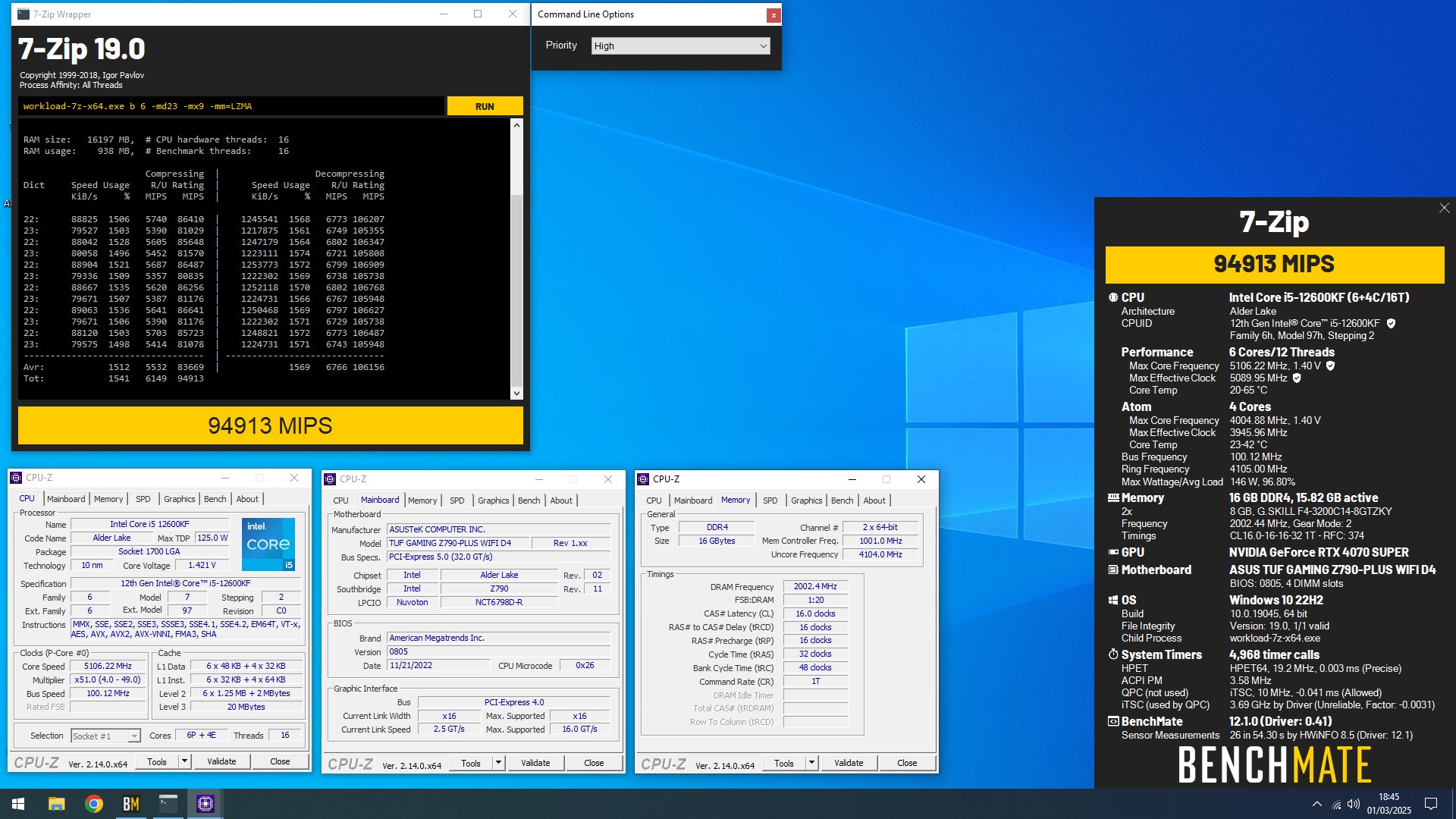Click verified shield next to Max Effective Clock

[x=1297, y=378]
